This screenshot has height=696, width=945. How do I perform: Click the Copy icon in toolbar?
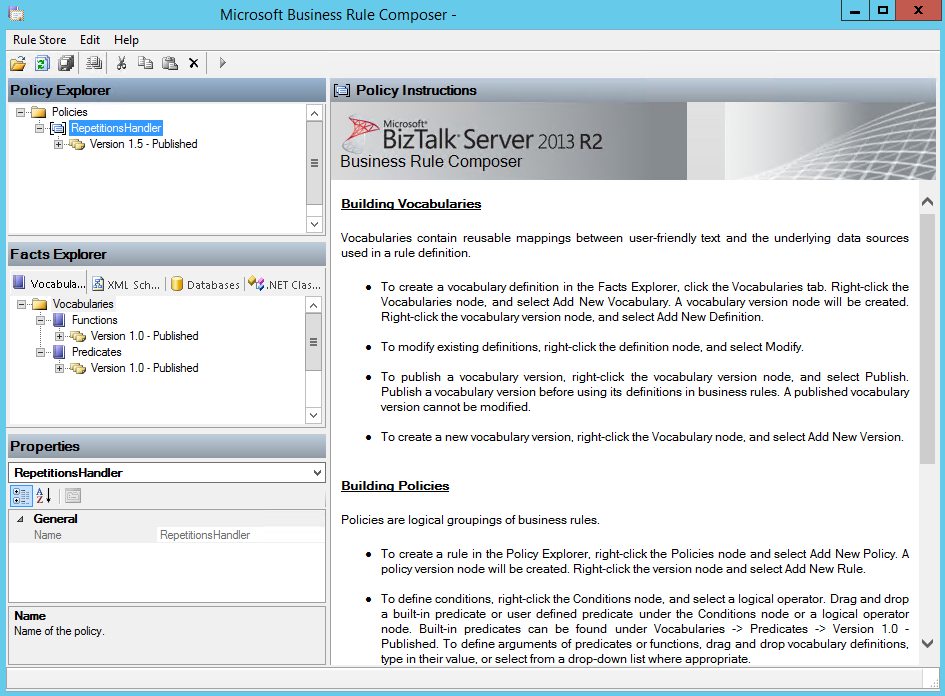point(145,63)
